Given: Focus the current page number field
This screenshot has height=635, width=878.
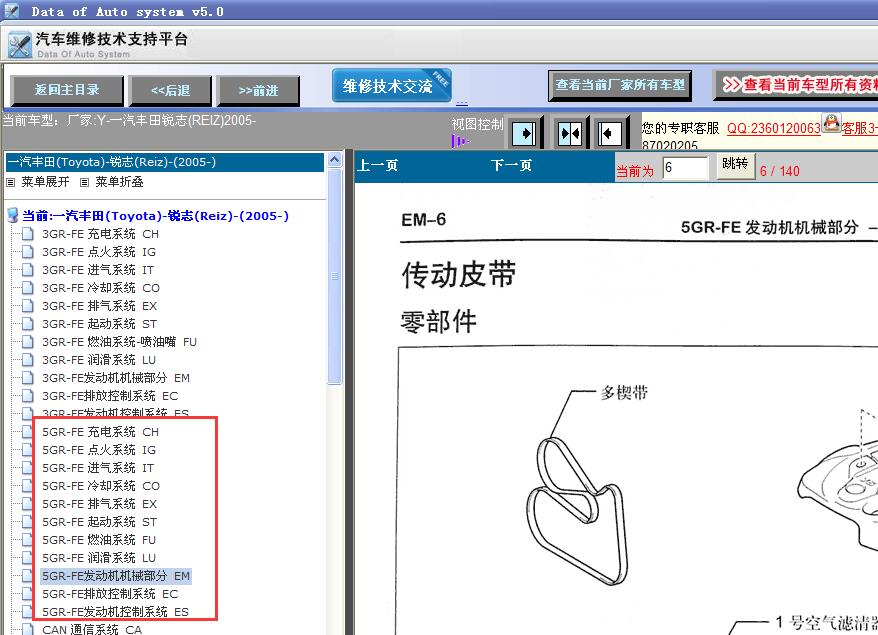Looking at the screenshot, I should click(685, 167).
